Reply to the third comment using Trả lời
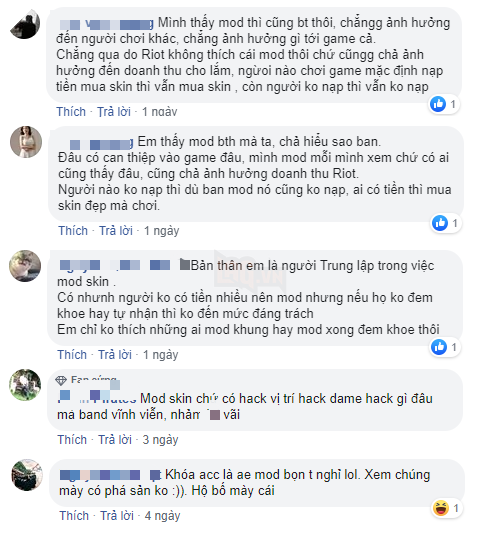 click(x=115, y=355)
